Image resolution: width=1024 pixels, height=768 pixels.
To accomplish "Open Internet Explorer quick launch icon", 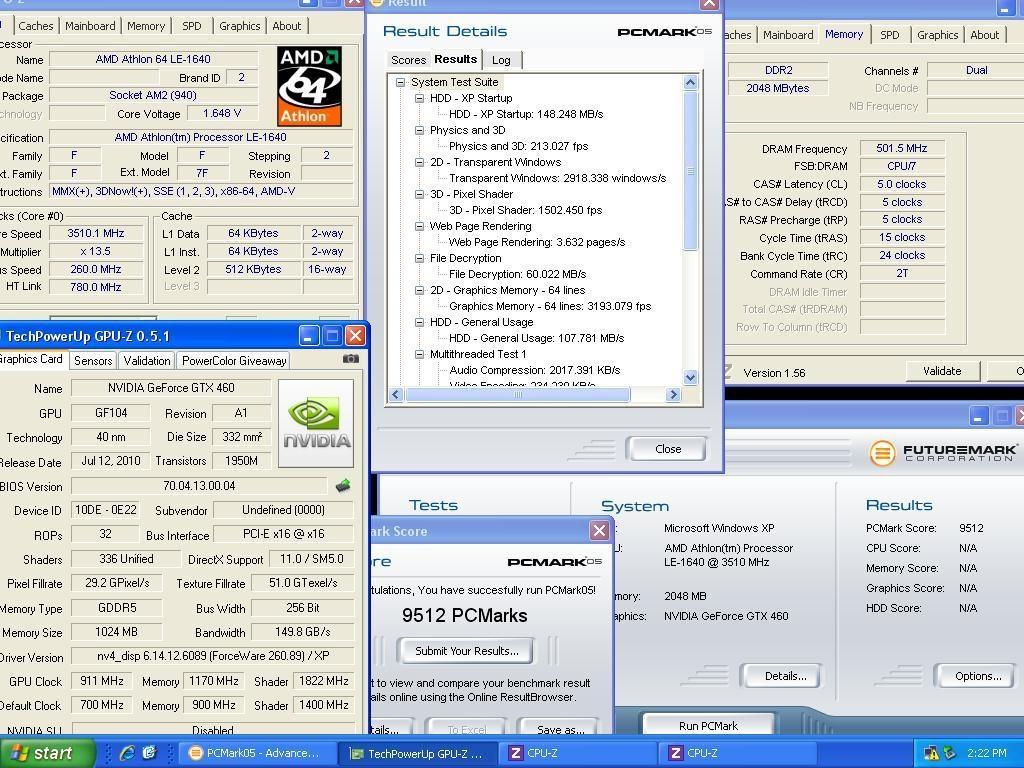I will [x=127, y=753].
